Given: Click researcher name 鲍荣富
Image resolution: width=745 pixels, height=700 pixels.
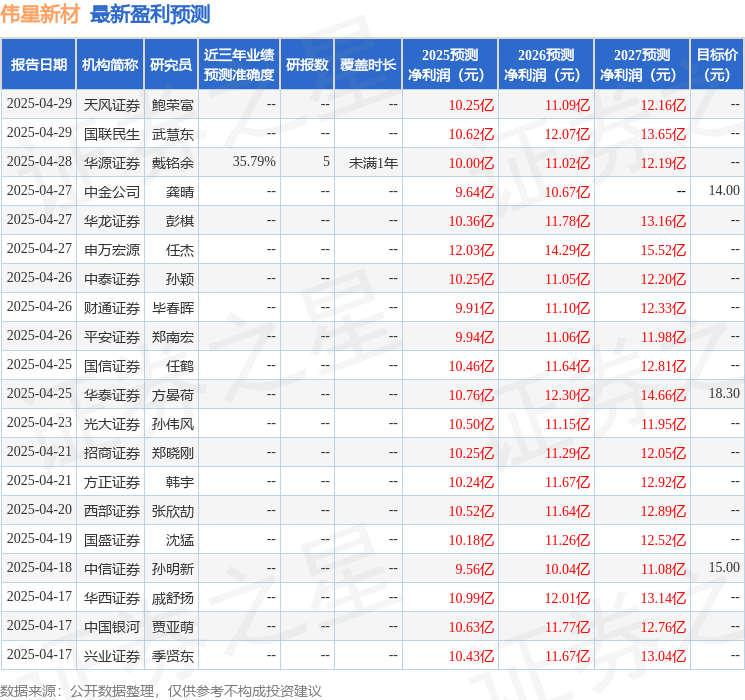Looking at the screenshot, I should pos(172,105).
